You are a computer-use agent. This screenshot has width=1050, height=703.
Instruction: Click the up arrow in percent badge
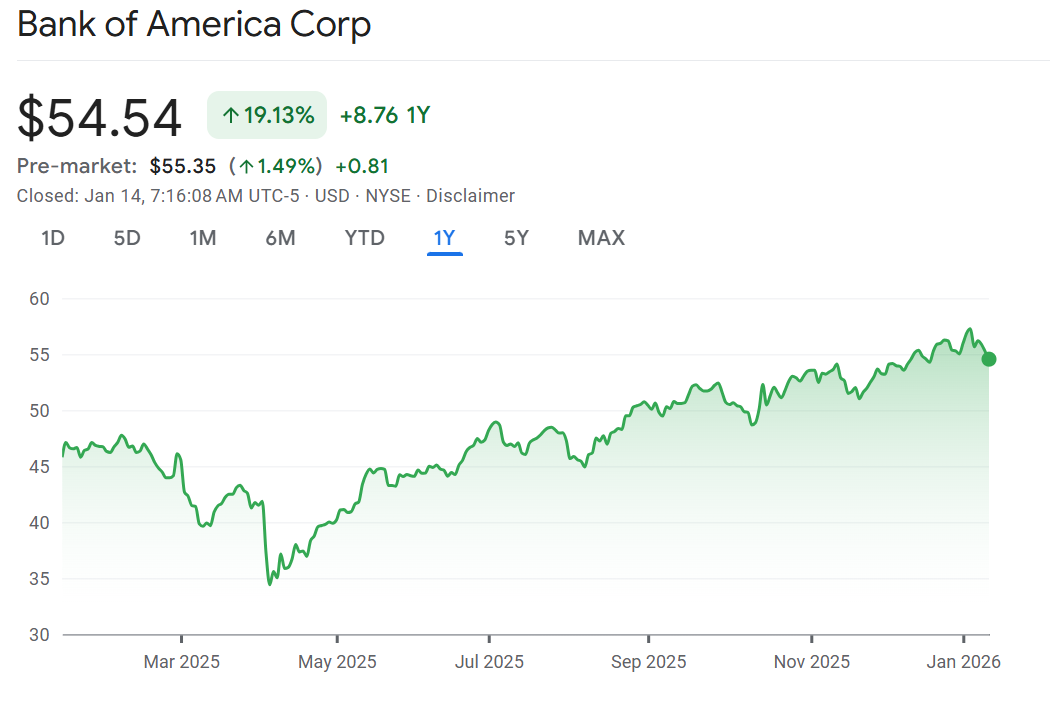(230, 116)
